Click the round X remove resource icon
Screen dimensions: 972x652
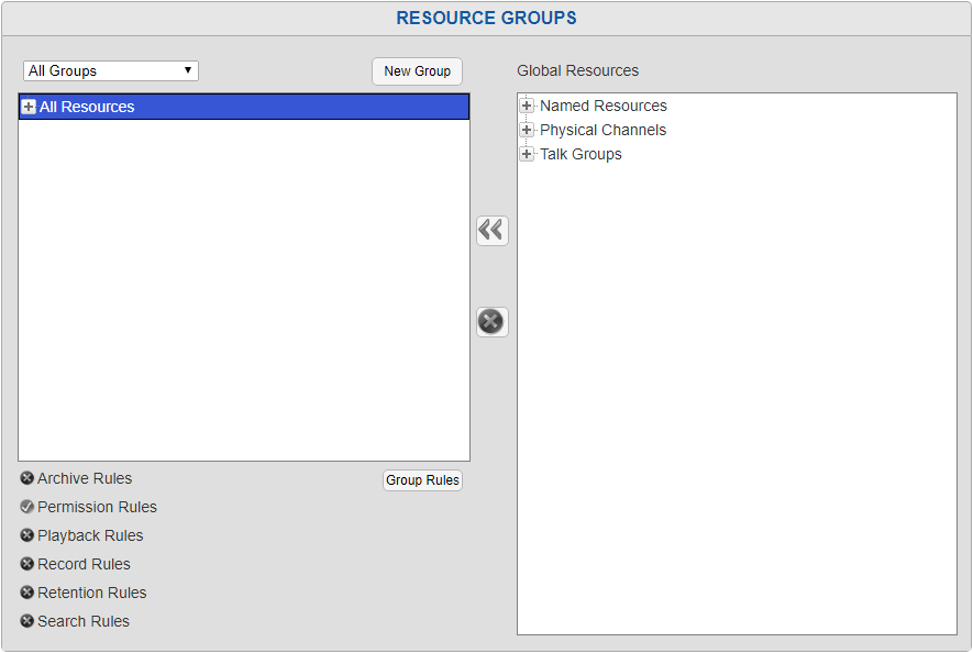(x=489, y=322)
